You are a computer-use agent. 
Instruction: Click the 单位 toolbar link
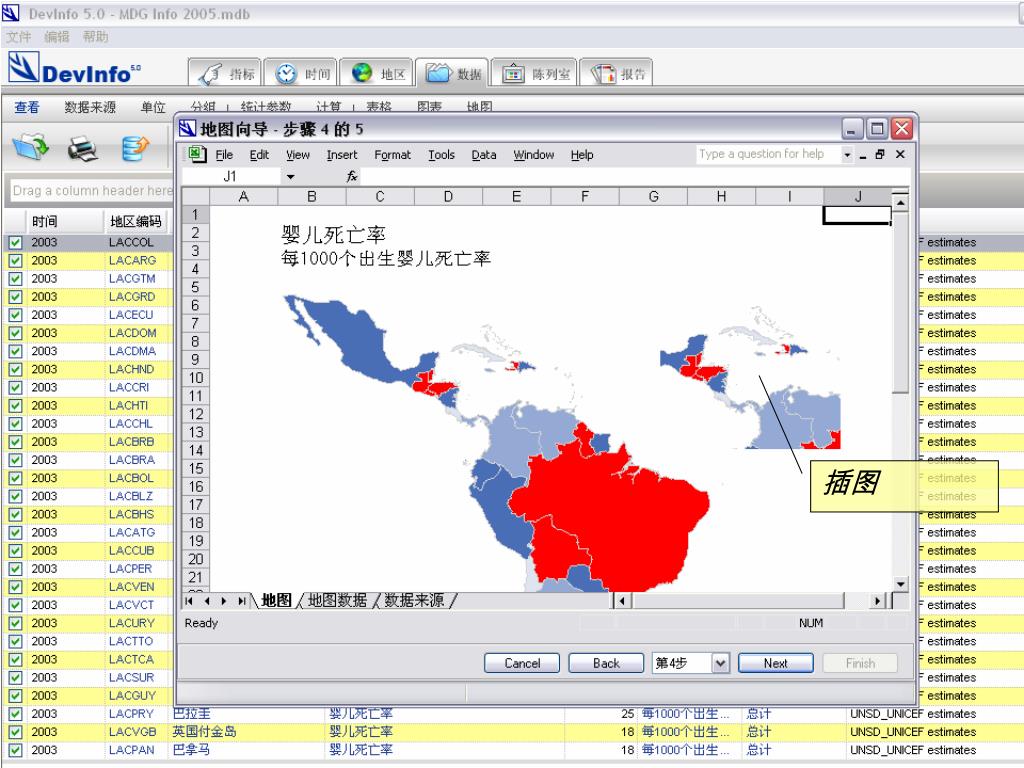[x=153, y=107]
